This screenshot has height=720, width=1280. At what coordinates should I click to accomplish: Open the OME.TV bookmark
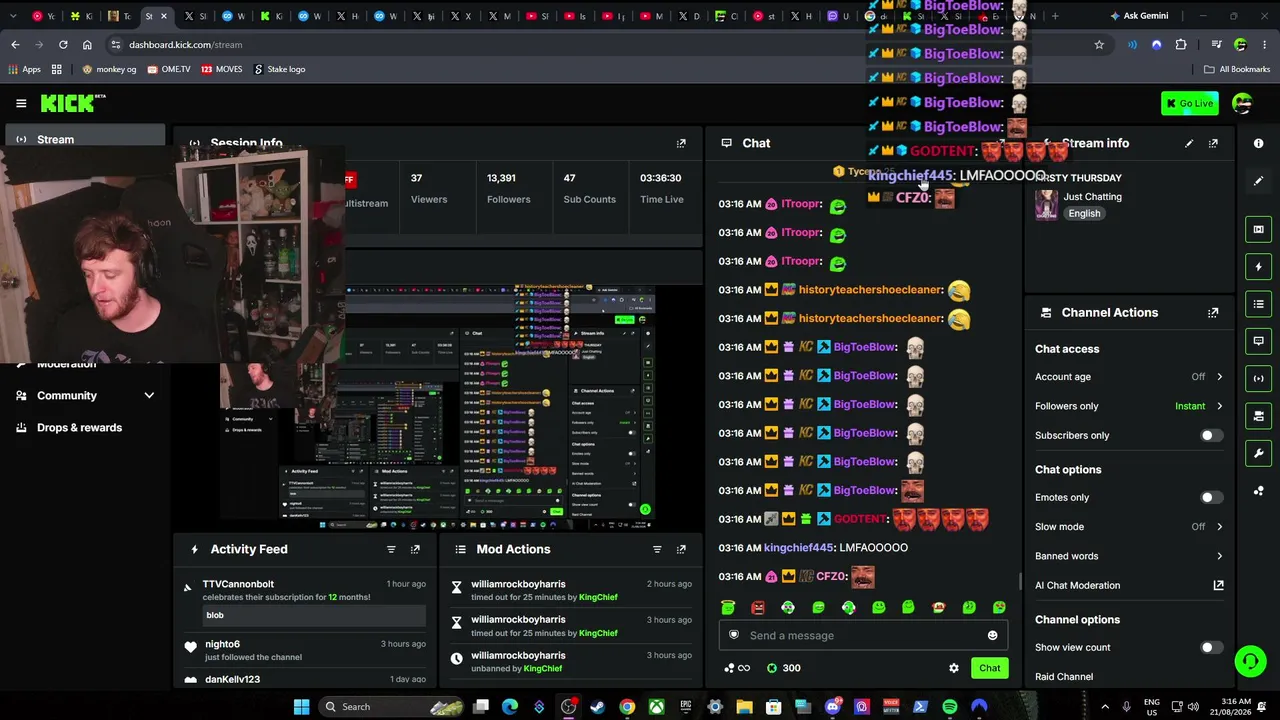(169, 69)
